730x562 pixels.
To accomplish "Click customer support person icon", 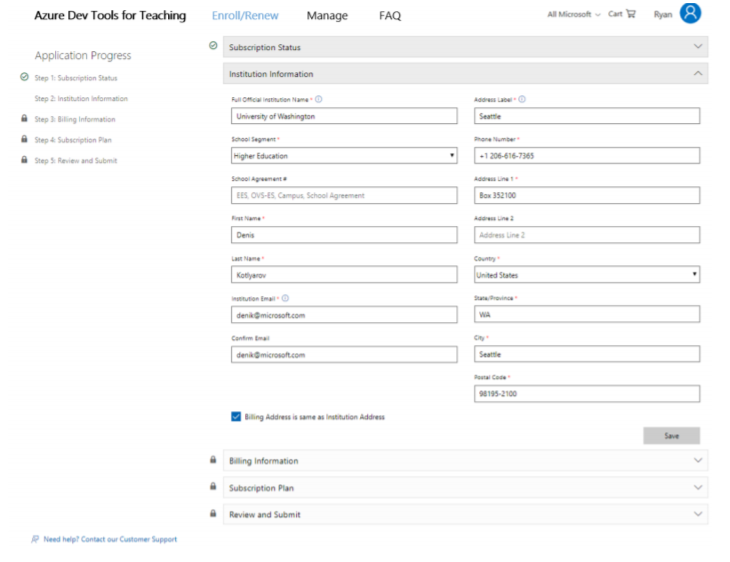I will [35, 539].
